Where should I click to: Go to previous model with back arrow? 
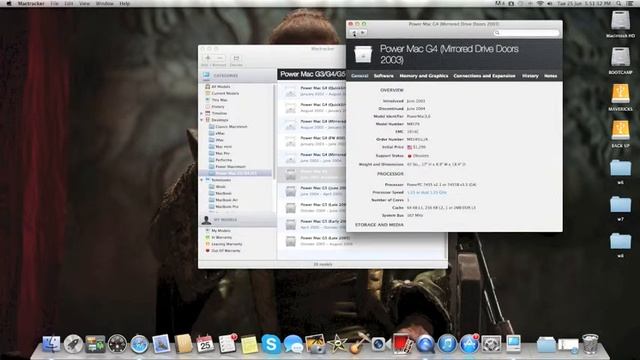[x=354, y=33]
